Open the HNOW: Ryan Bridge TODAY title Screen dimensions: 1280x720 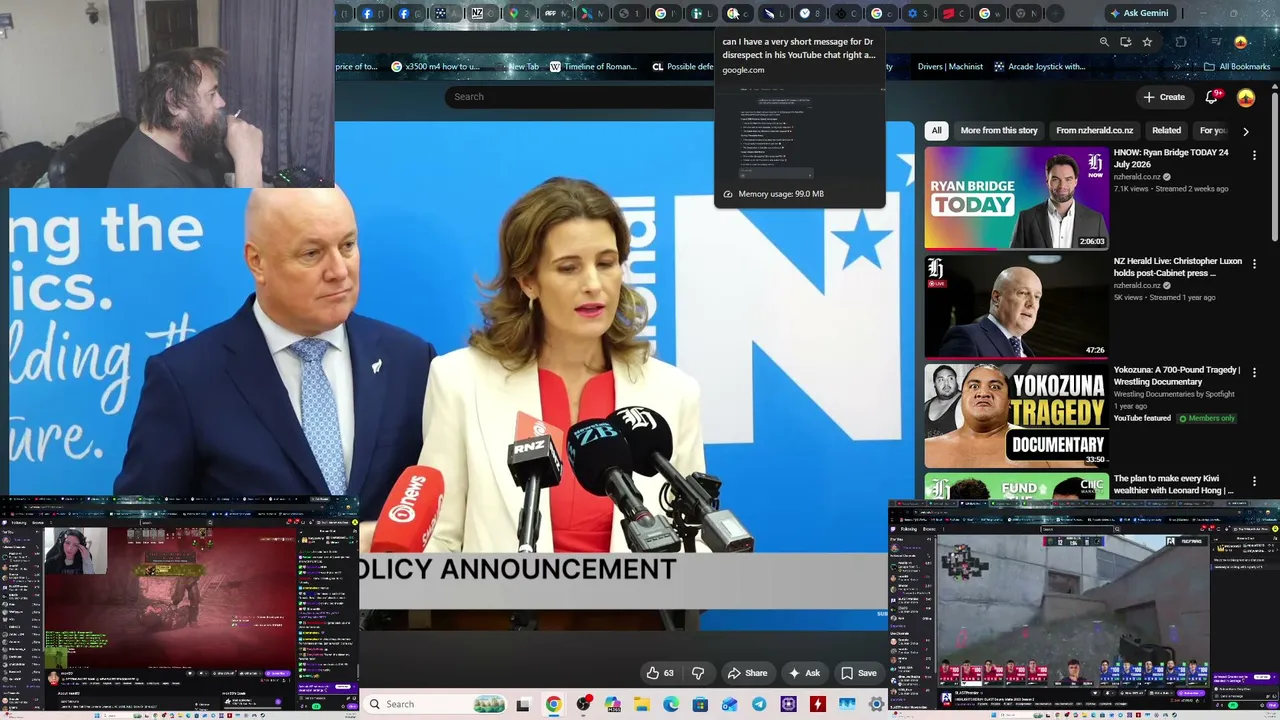1171,159
